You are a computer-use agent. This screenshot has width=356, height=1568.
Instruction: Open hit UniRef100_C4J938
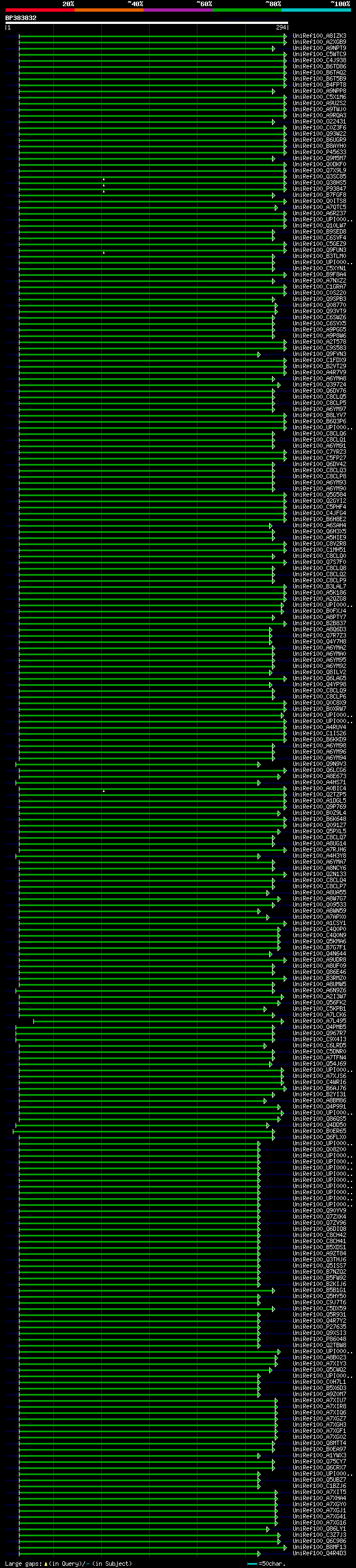[319, 60]
